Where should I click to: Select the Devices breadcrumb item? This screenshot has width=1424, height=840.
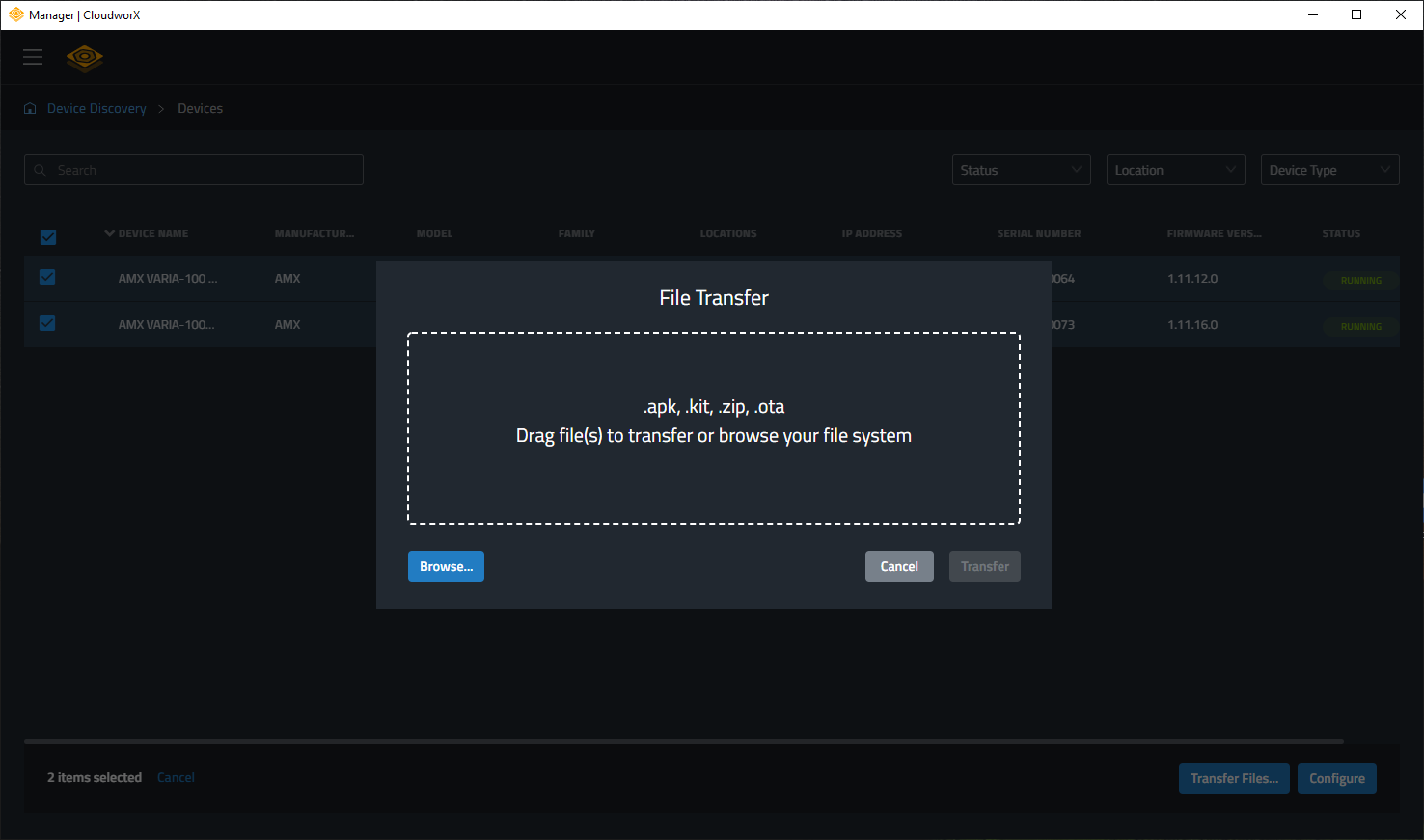tap(200, 109)
